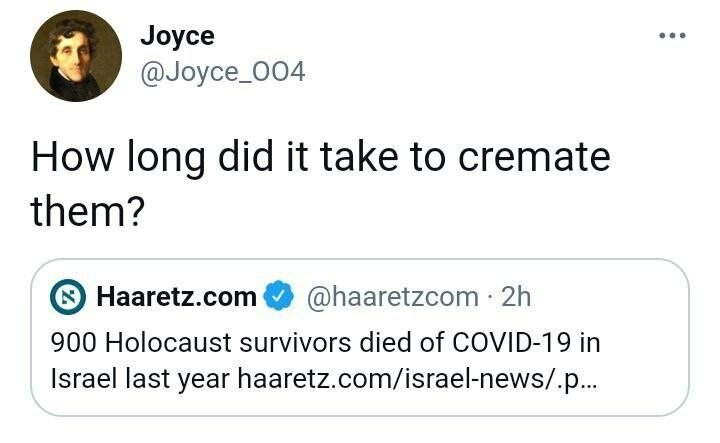This screenshot has height=443, width=720.
Task: Click the Haaretz logo icon in quoted tweet
Action: click(71, 297)
